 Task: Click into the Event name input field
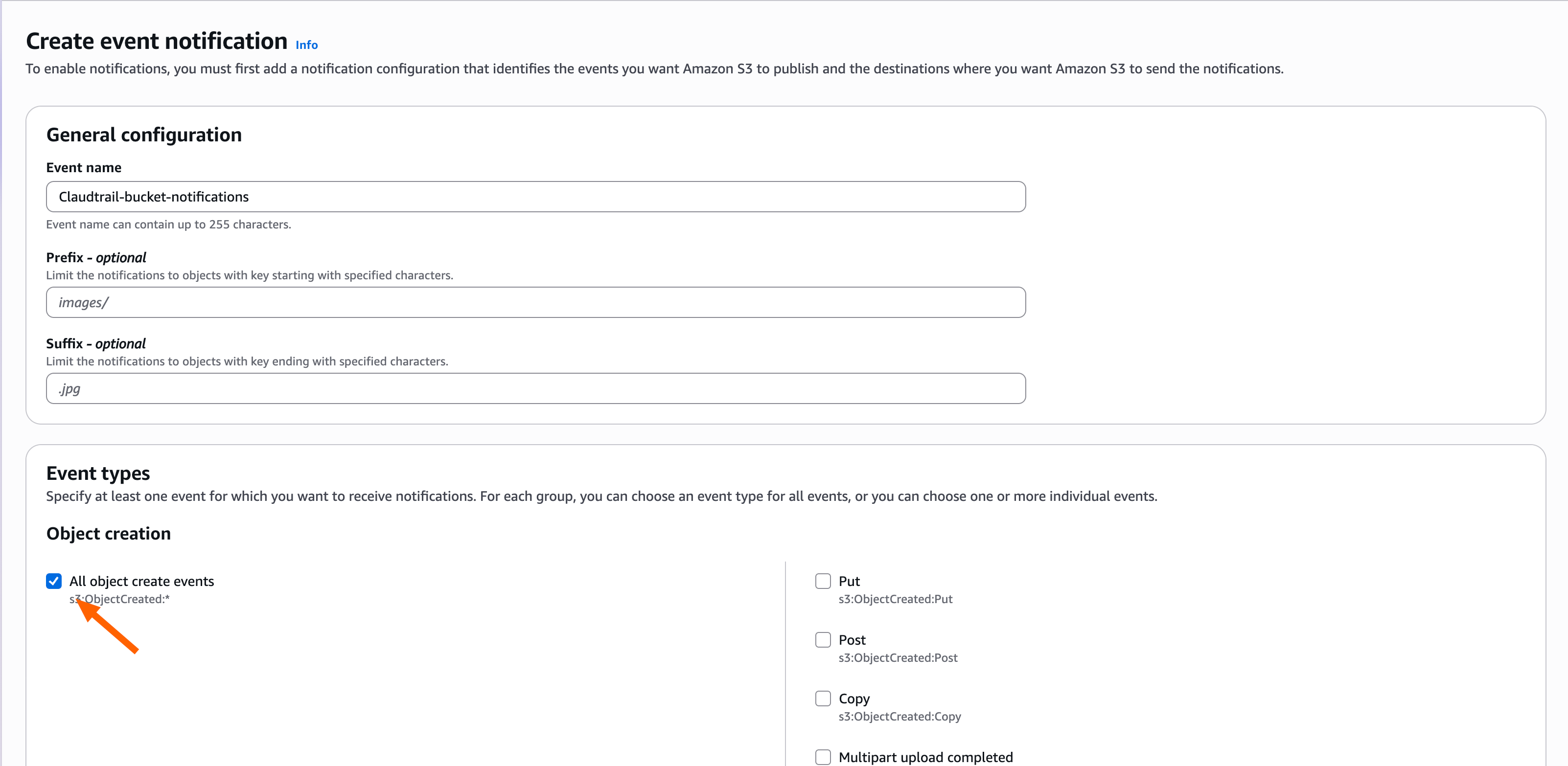tap(536, 197)
